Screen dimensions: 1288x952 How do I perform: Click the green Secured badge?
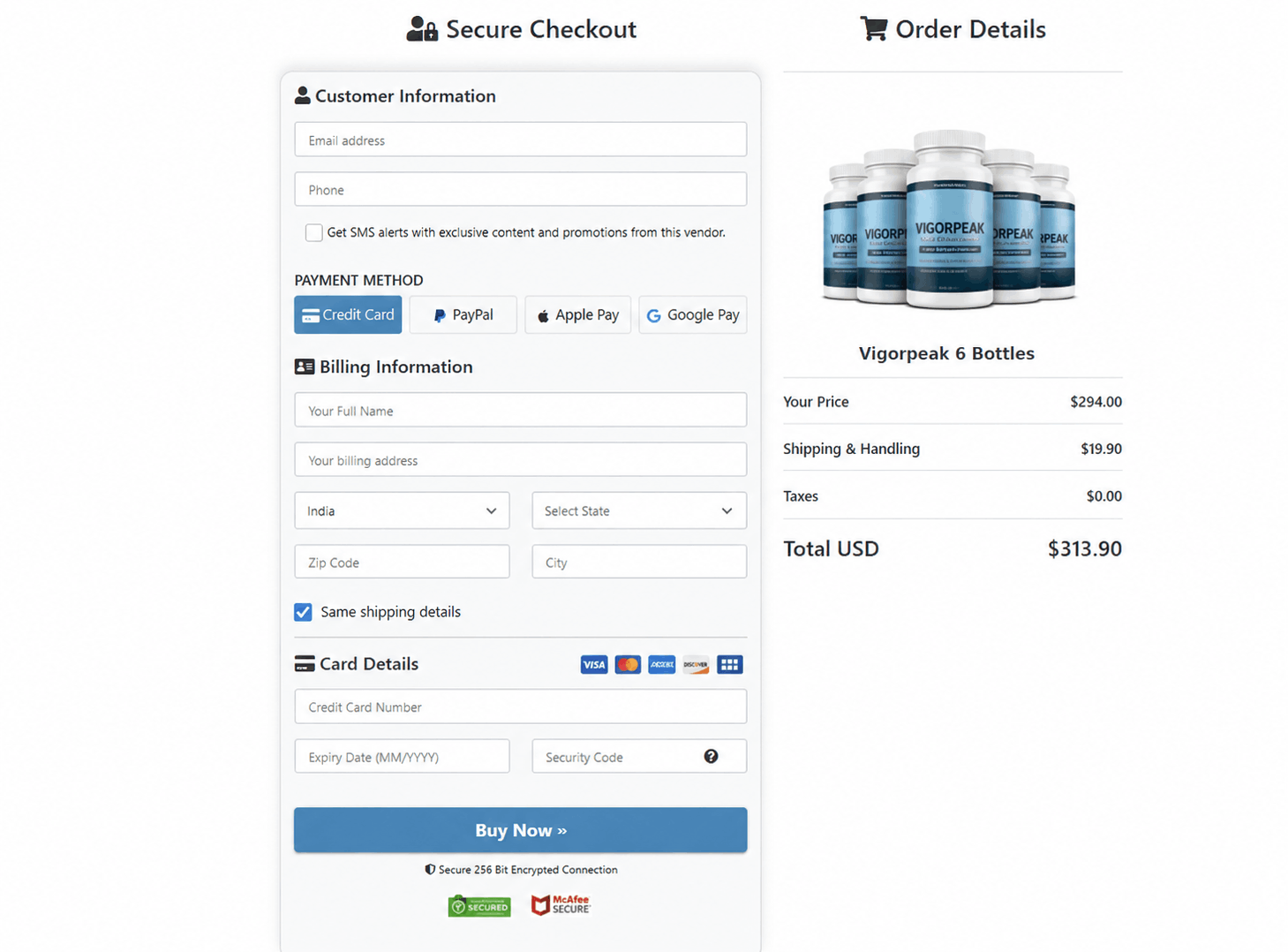click(x=479, y=906)
